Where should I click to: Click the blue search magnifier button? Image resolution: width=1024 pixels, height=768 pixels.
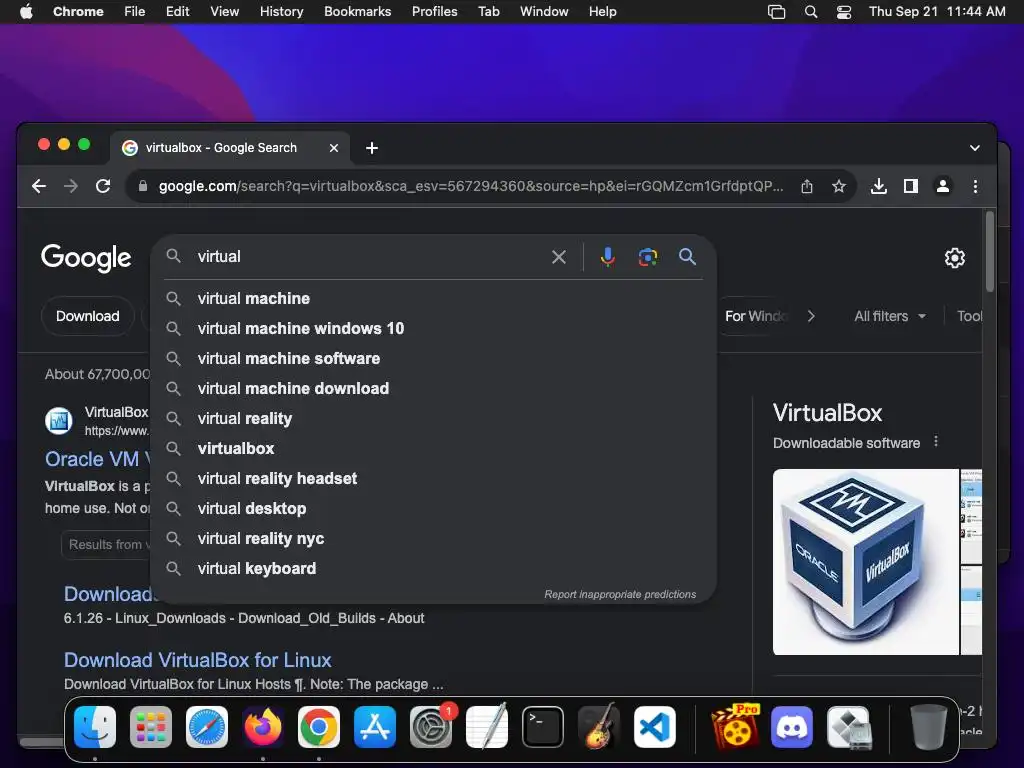pos(687,257)
